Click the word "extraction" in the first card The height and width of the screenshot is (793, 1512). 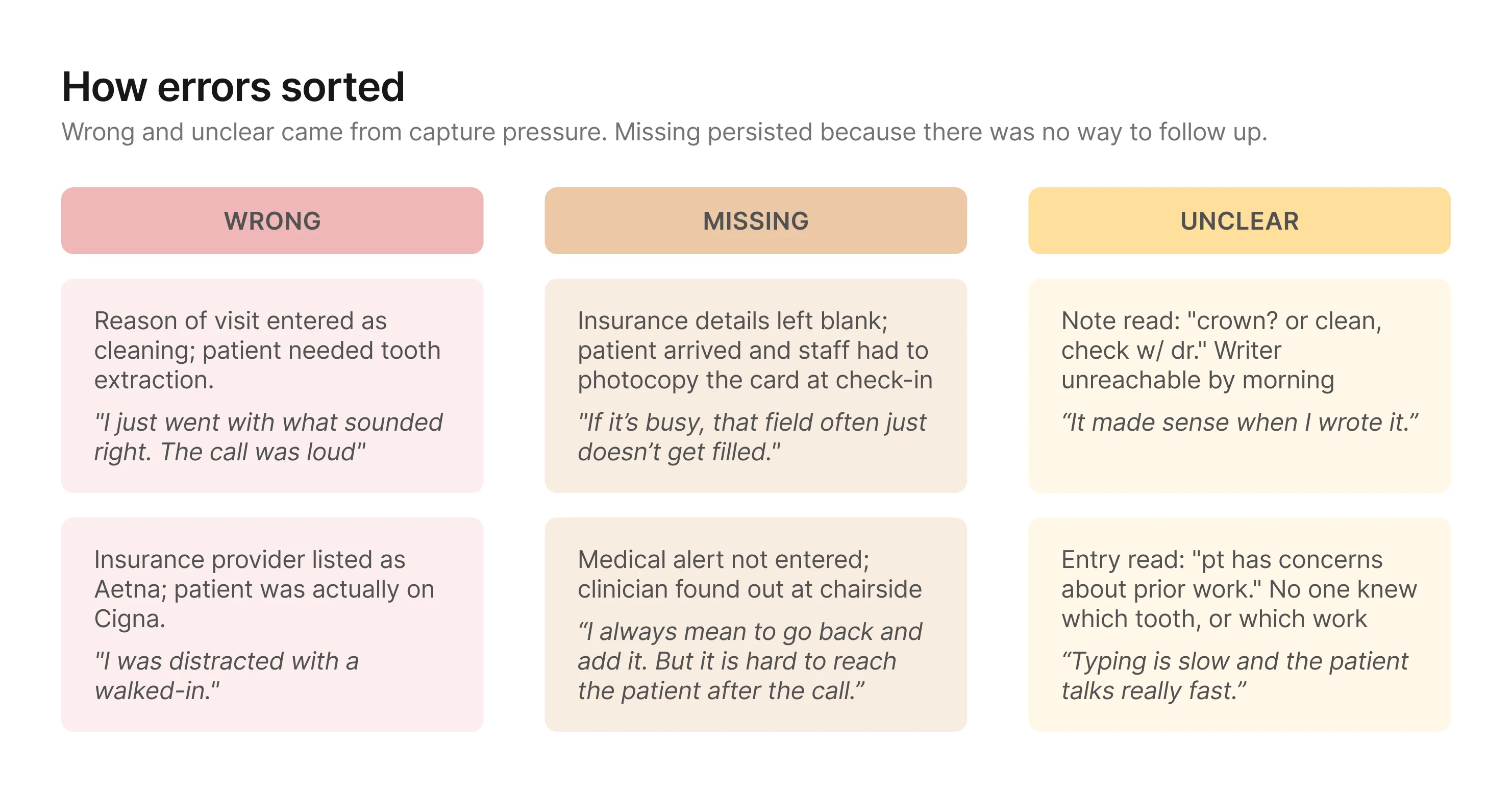(153, 380)
